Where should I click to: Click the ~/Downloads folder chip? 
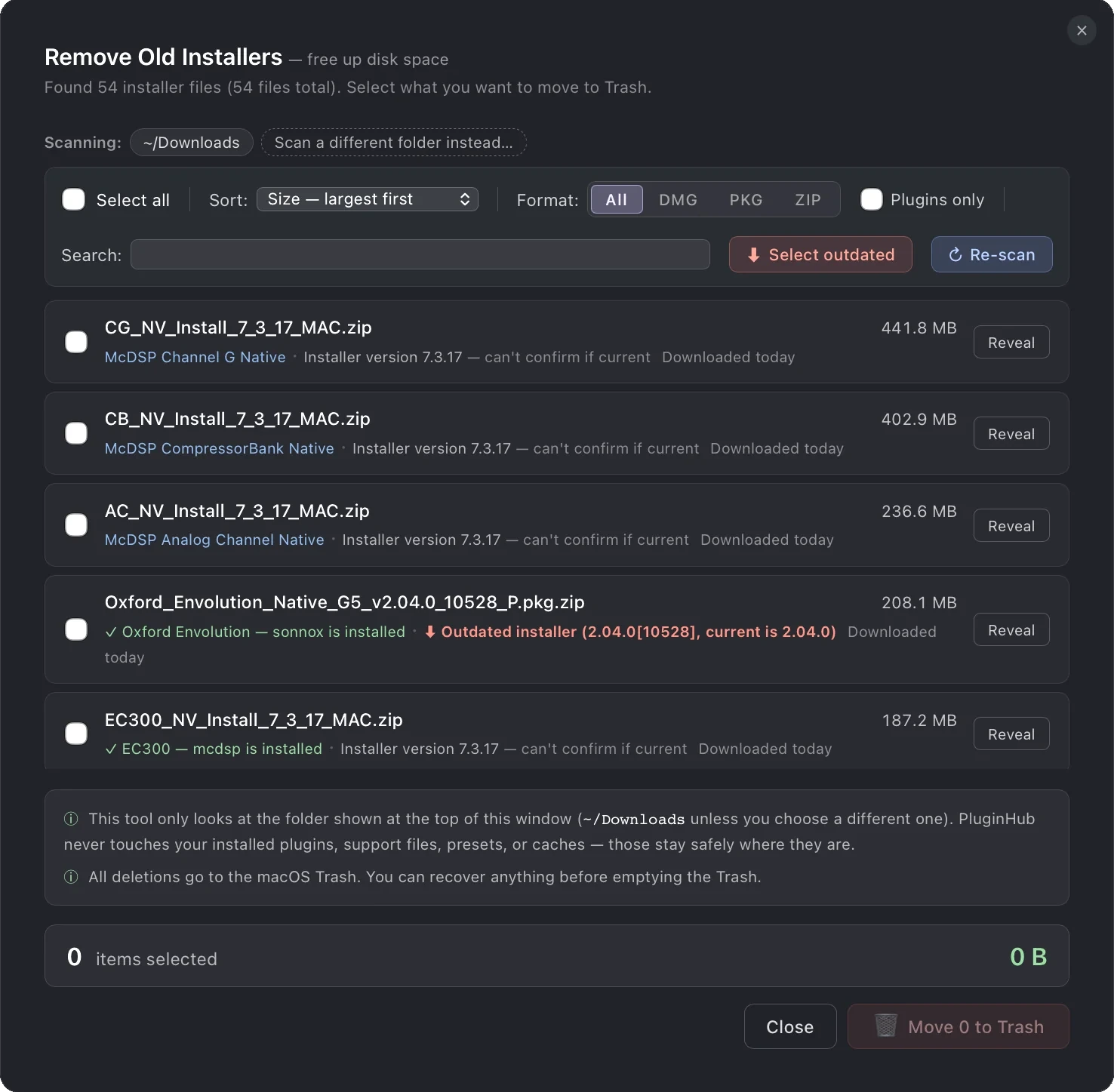[x=192, y=143]
